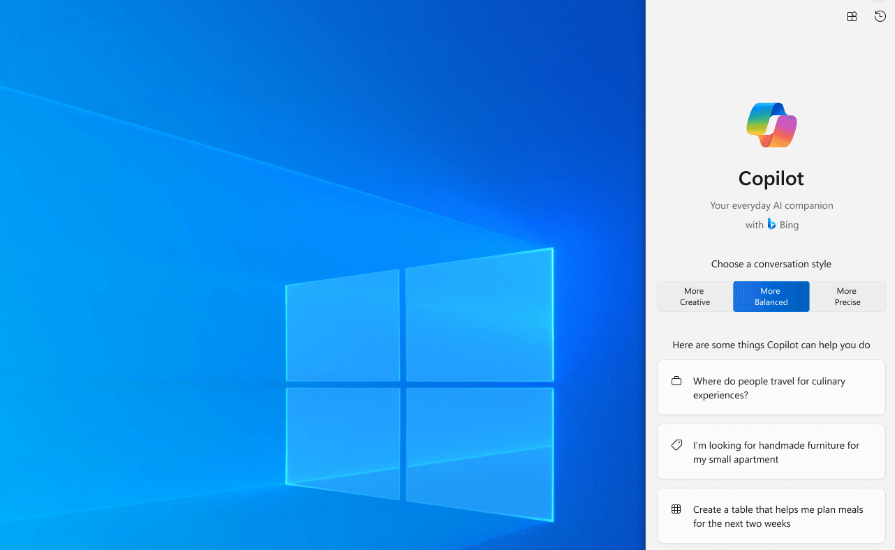Click the suitcase icon on culinary travel card
895x550 pixels.
(x=676, y=381)
